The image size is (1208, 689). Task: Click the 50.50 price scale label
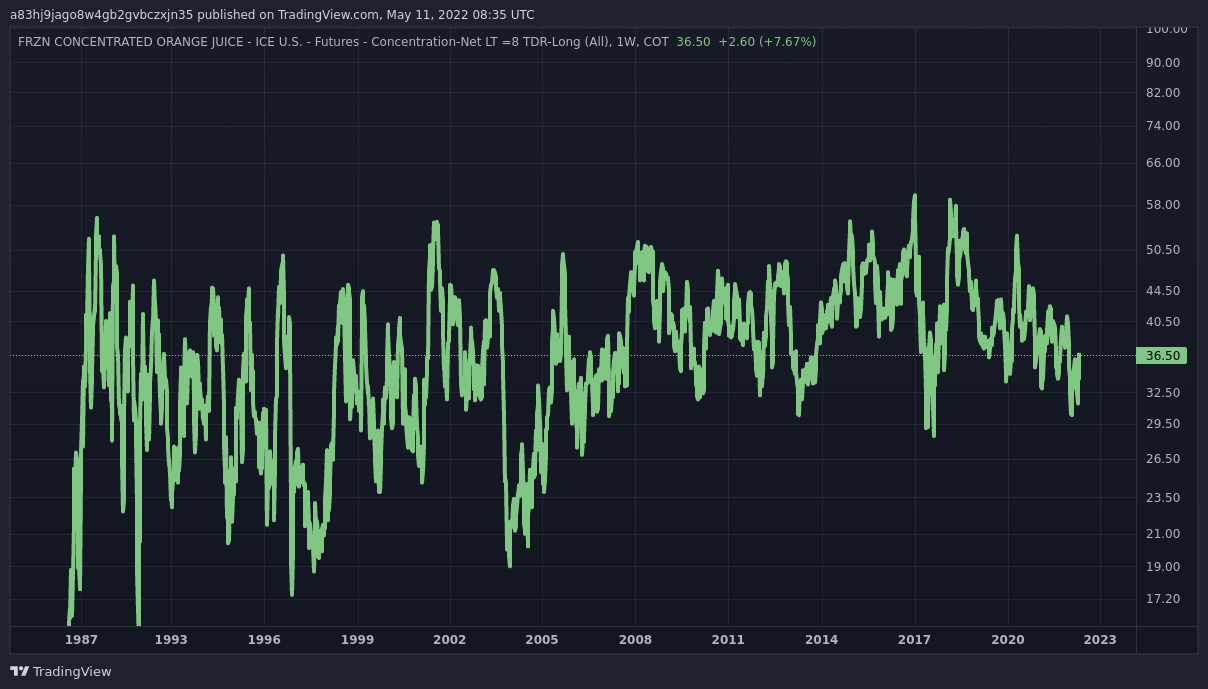[x=1163, y=250]
